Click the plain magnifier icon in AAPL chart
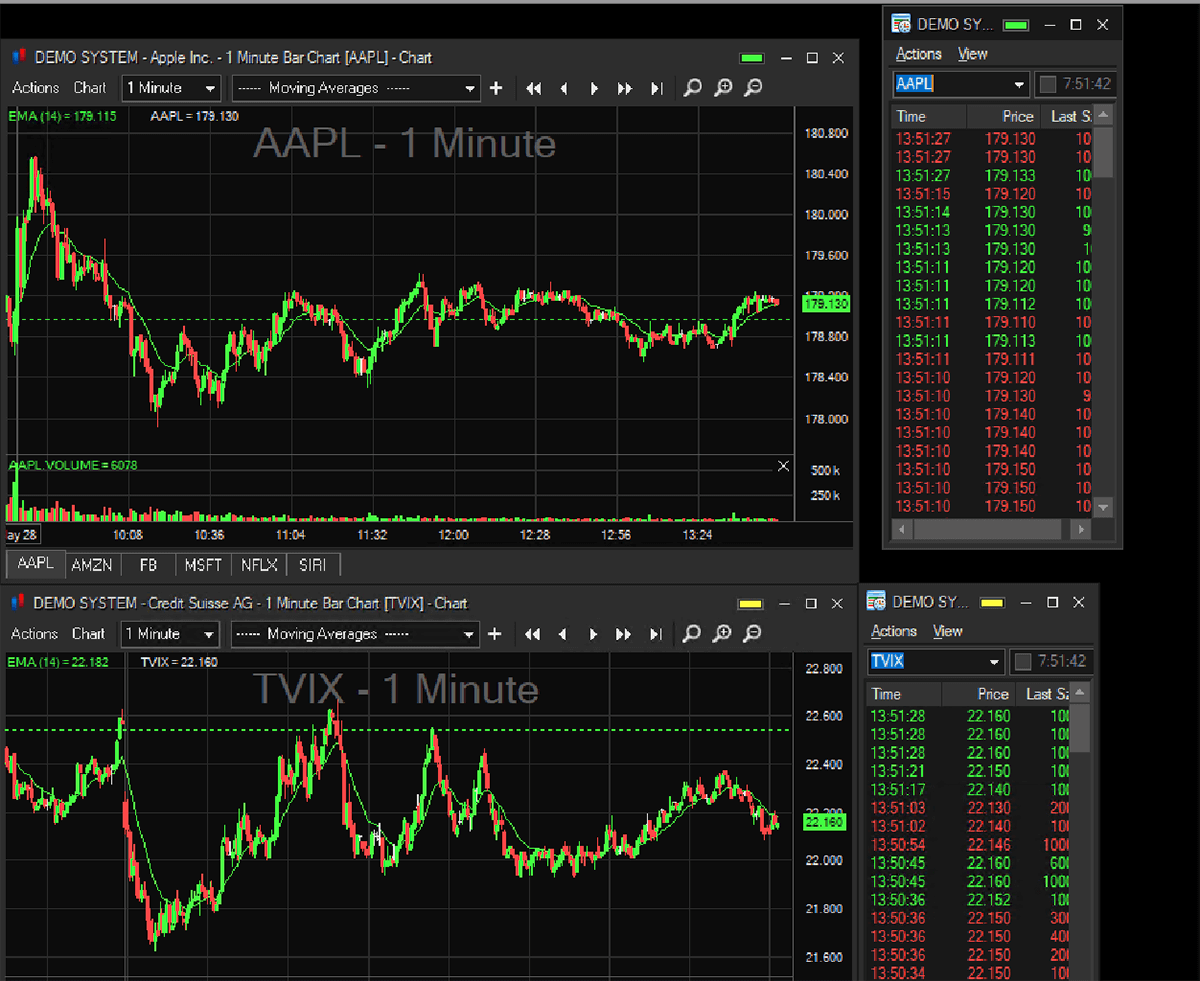Viewport: 1200px width, 981px height. (692, 88)
